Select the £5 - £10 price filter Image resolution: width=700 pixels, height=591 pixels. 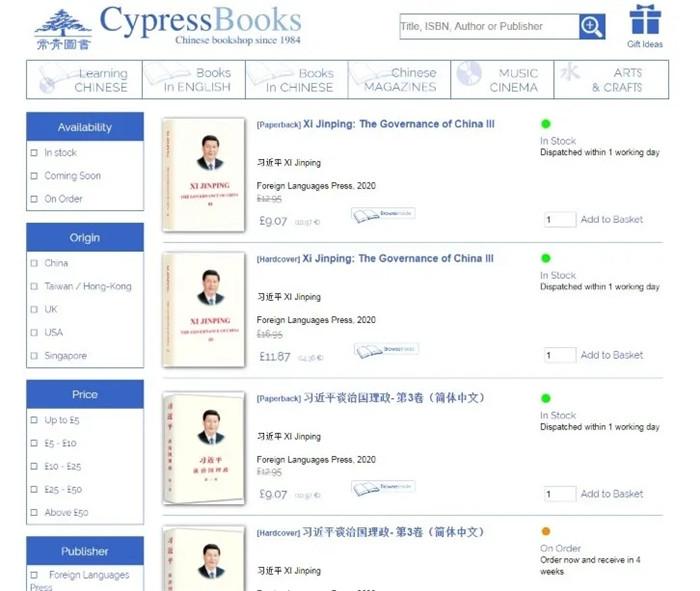tap(34, 443)
